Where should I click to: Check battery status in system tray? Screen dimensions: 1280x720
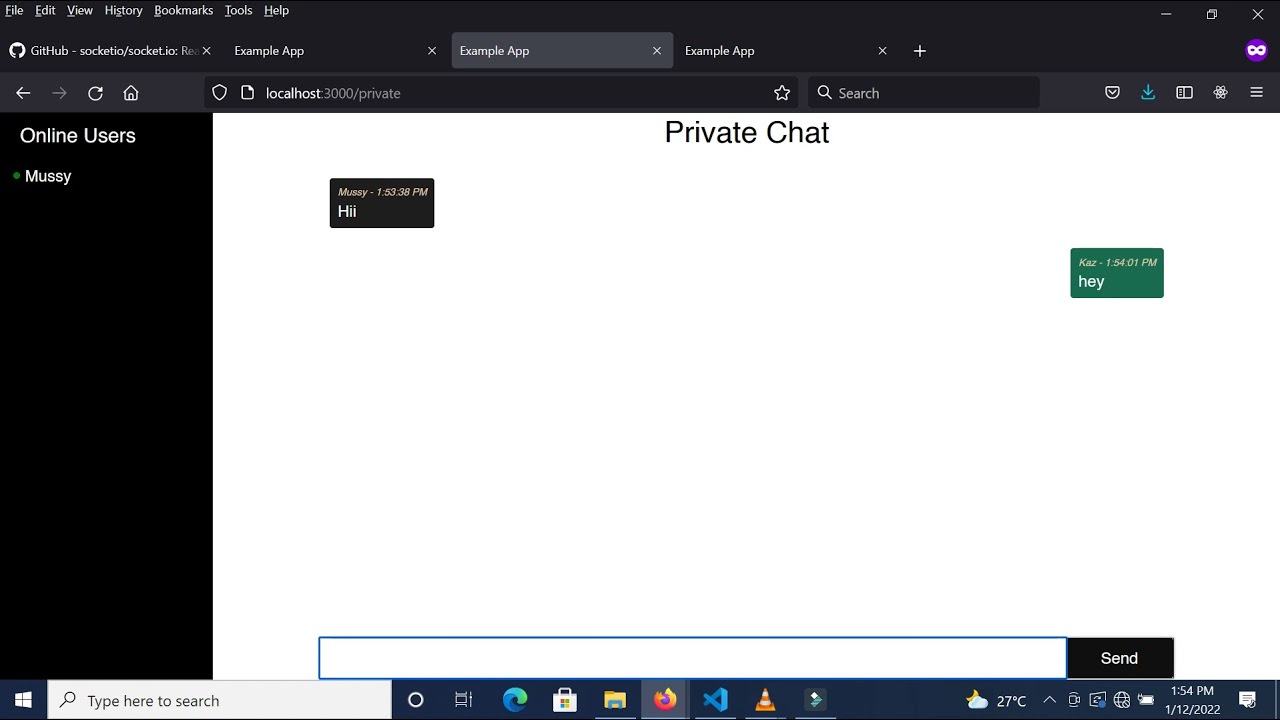[1146, 700]
